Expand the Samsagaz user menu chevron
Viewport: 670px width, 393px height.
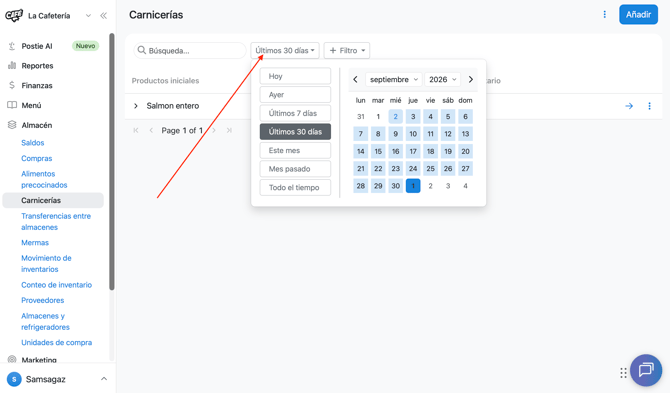(x=104, y=379)
